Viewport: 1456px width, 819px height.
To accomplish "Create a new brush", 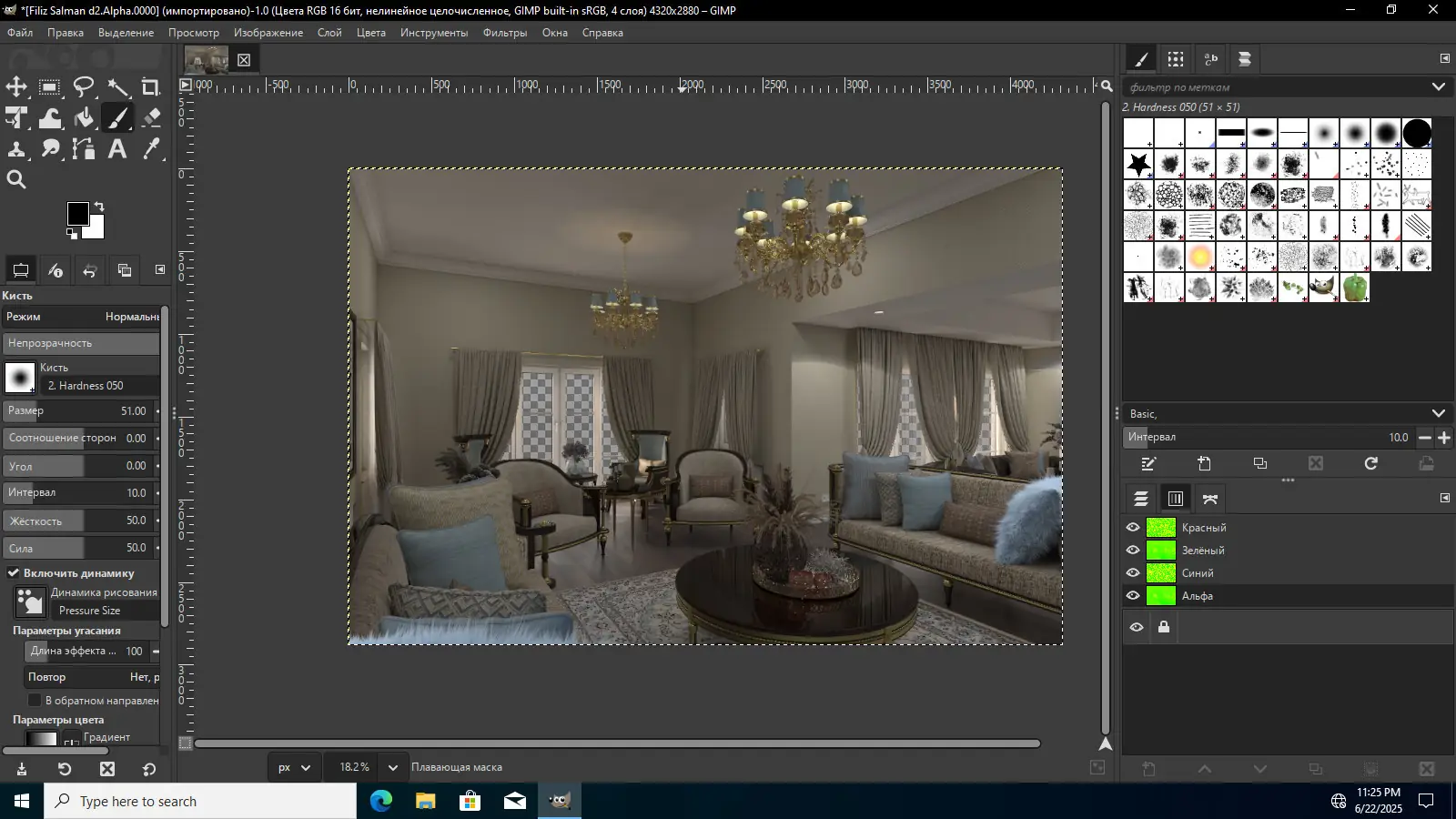I will click(x=1204, y=464).
